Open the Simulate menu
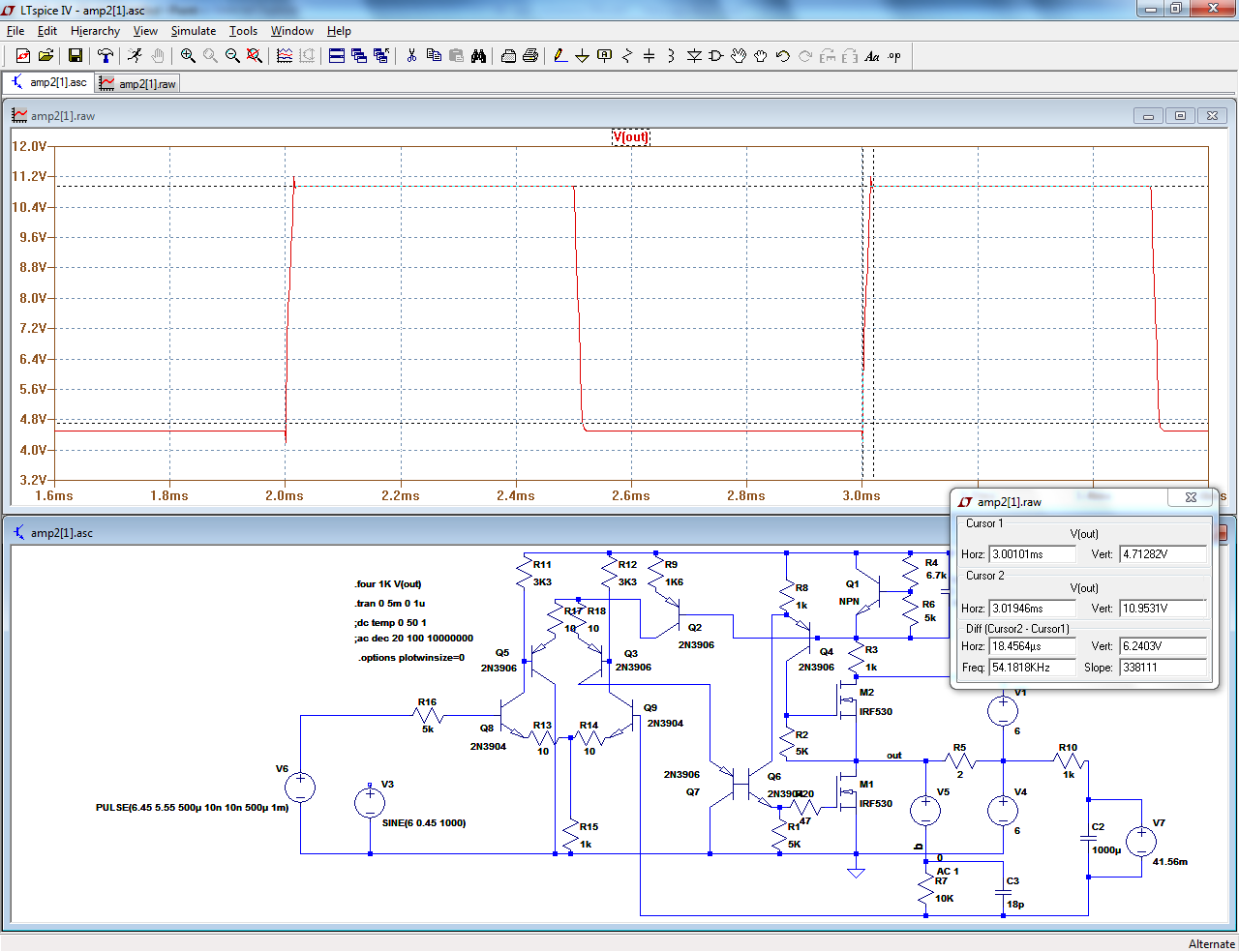Viewport: 1239px width, 952px height. point(194,31)
